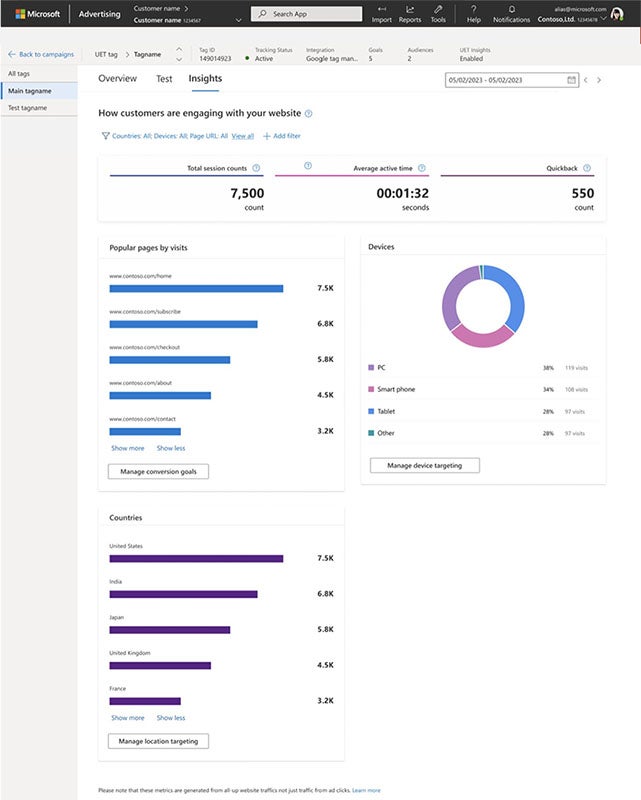
Task: Click the Help question mark icon
Action: coord(473,9)
